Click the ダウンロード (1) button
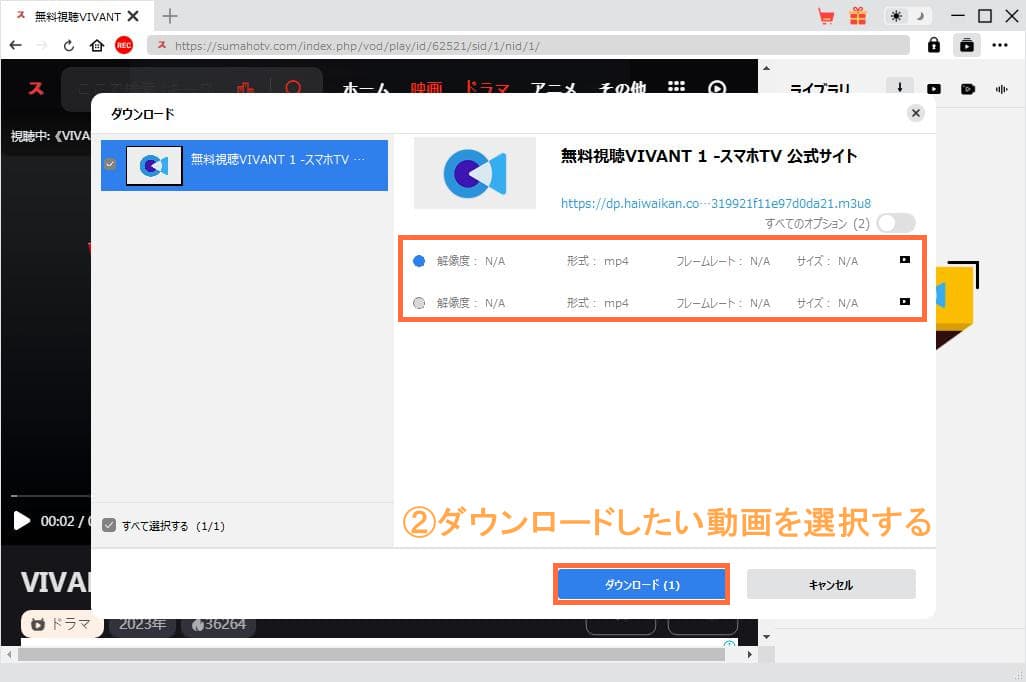 click(x=641, y=584)
